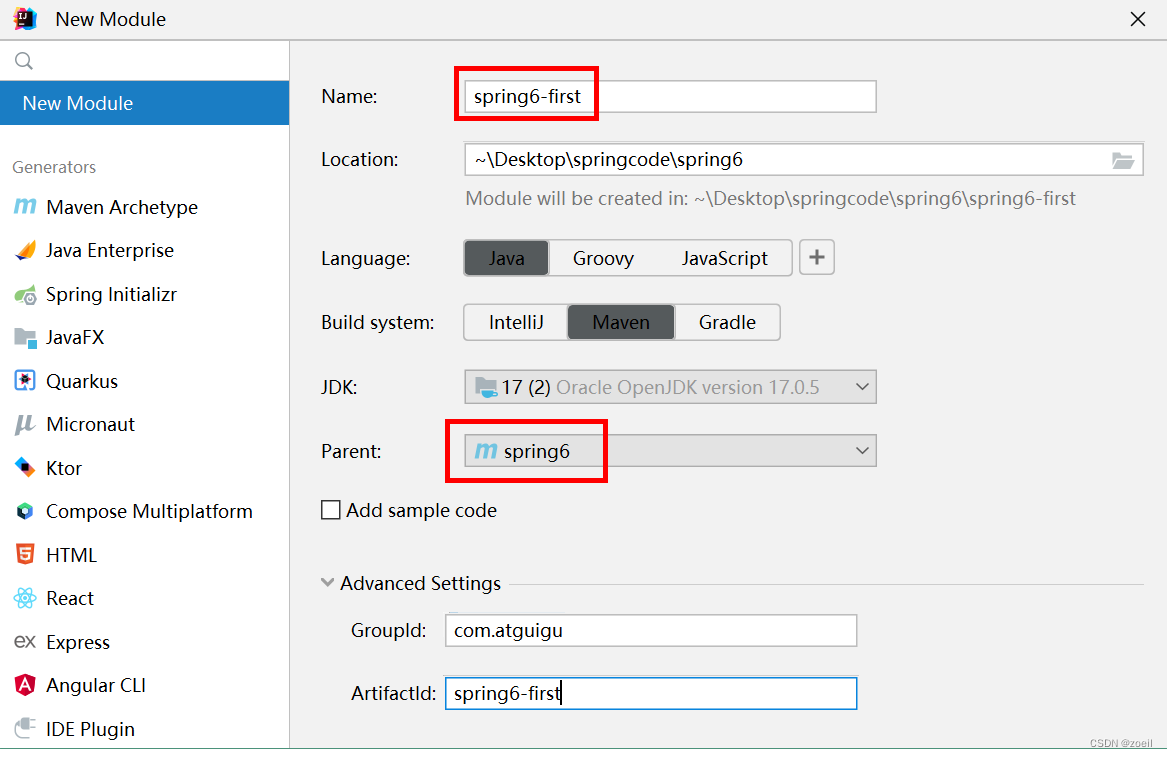The width and height of the screenshot is (1167, 757).
Task: Click the GroupId input field
Action: point(651,630)
